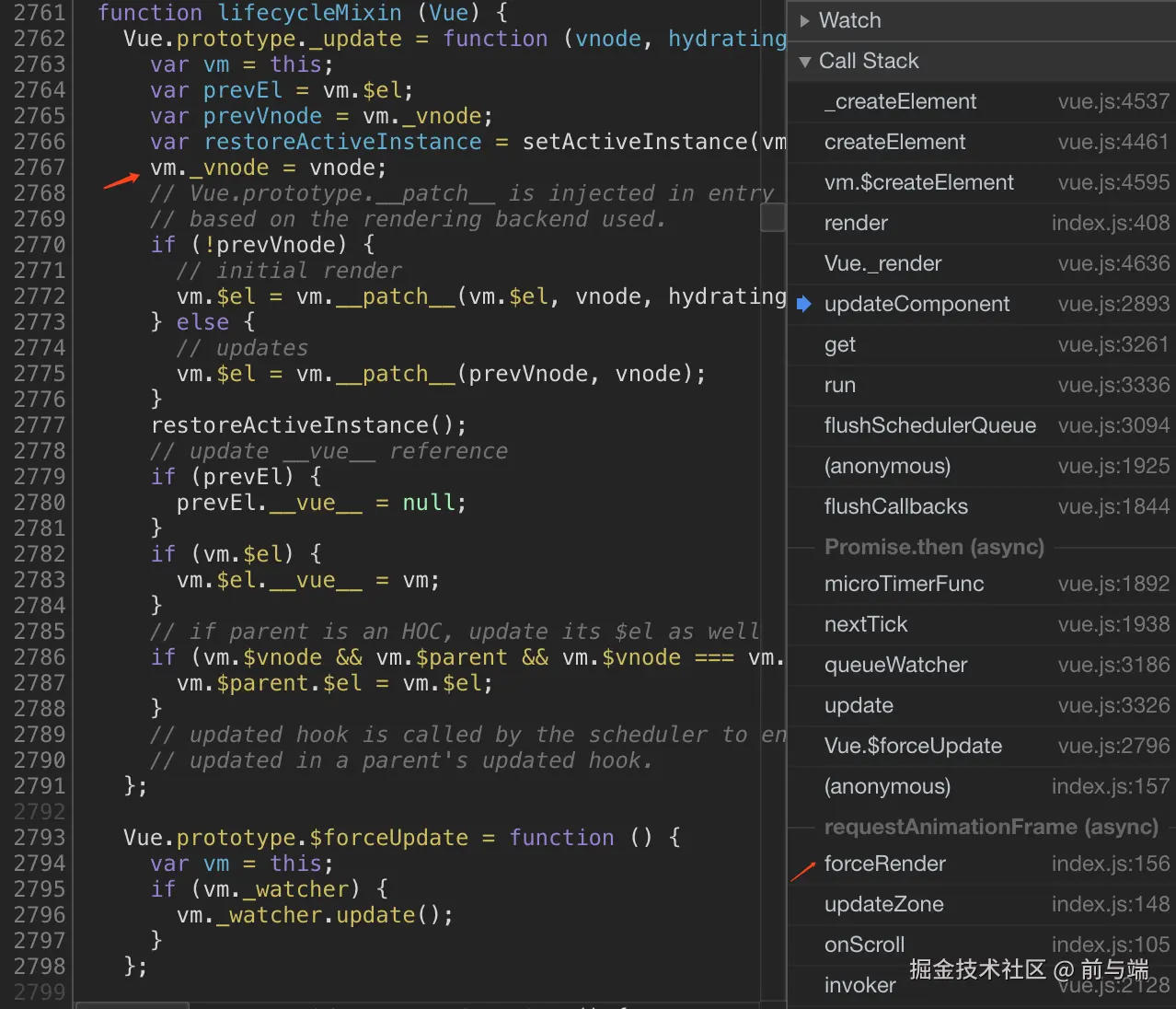Select the Vue.$forceUpdate stack frame
The height and width of the screenshot is (1009, 1176).
[x=982, y=746]
